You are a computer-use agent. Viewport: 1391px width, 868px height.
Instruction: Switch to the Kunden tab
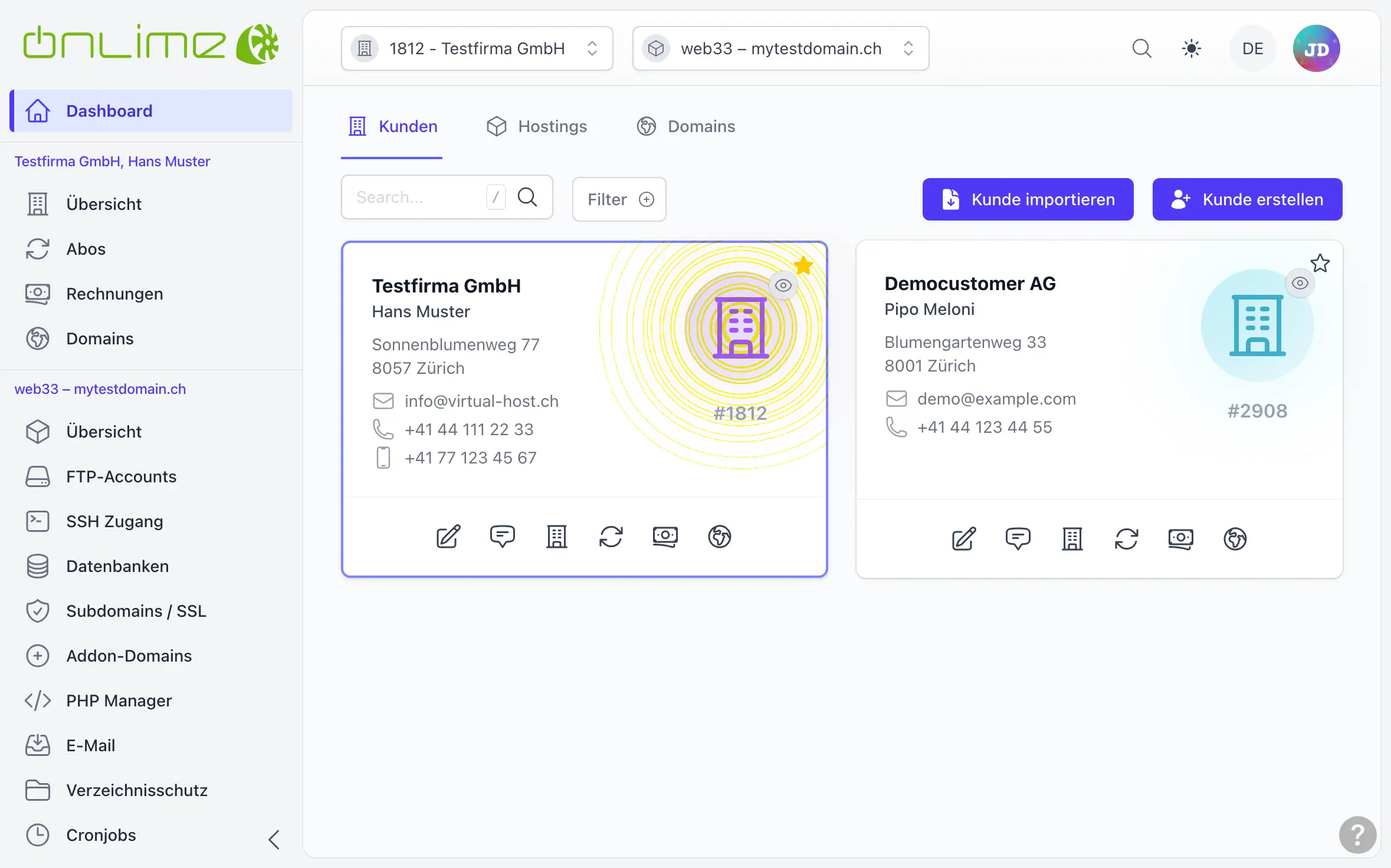coord(392,126)
